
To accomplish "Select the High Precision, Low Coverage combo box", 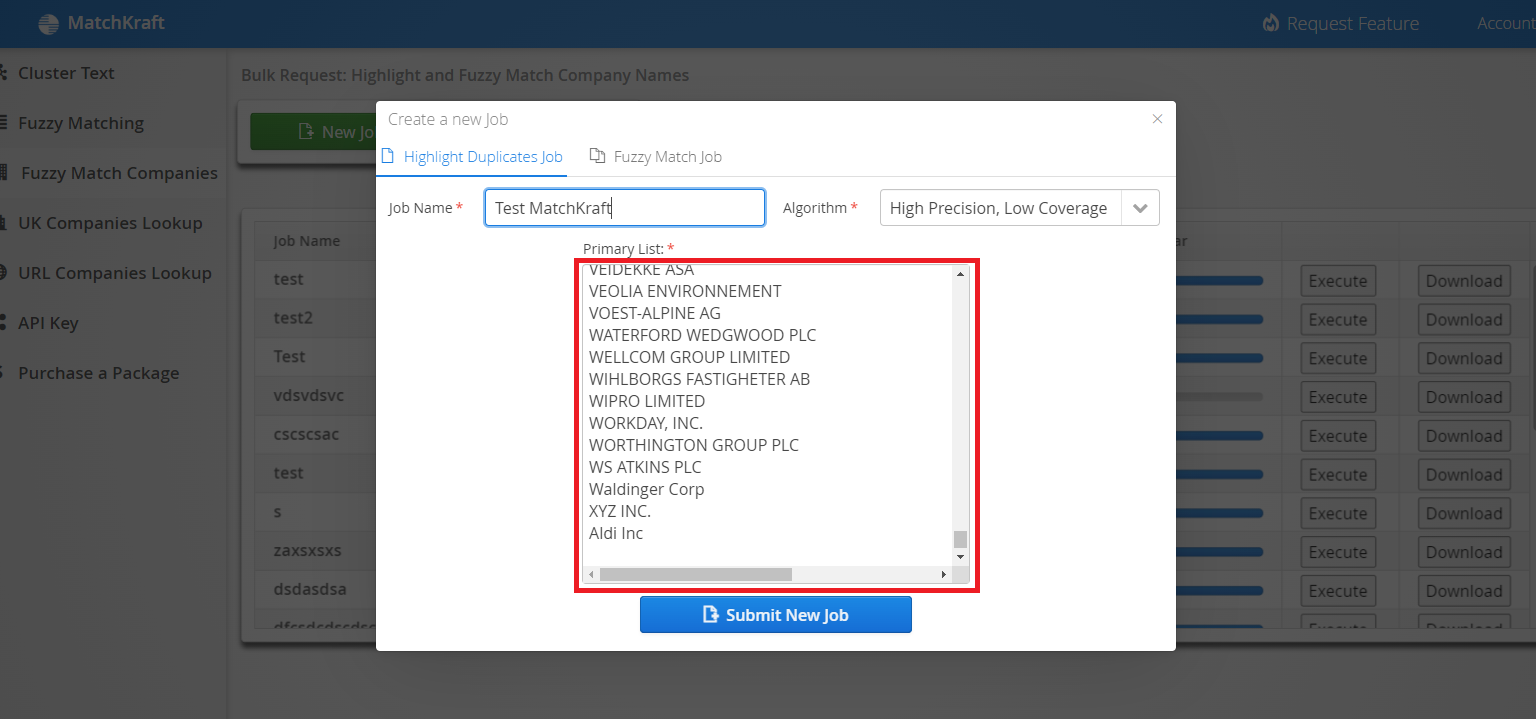I will pos(1019,208).
